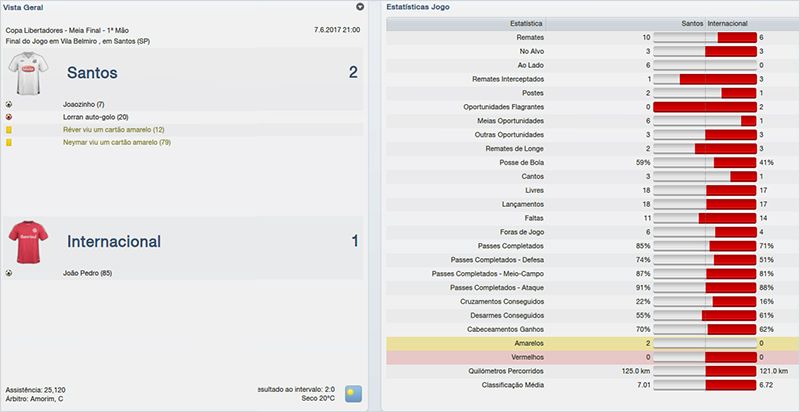Click the goal icon beside João Pedro (85)
800x412 pixels.
click(x=9, y=272)
